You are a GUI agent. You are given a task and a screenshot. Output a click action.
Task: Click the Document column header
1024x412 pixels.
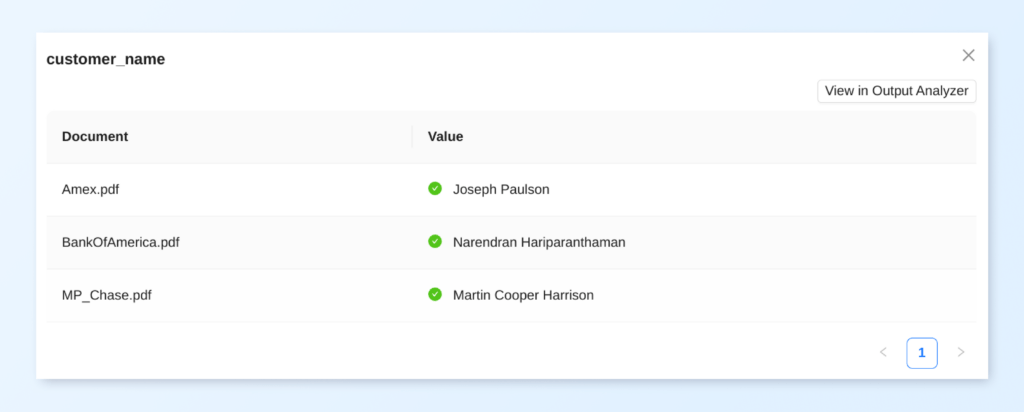(95, 136)
